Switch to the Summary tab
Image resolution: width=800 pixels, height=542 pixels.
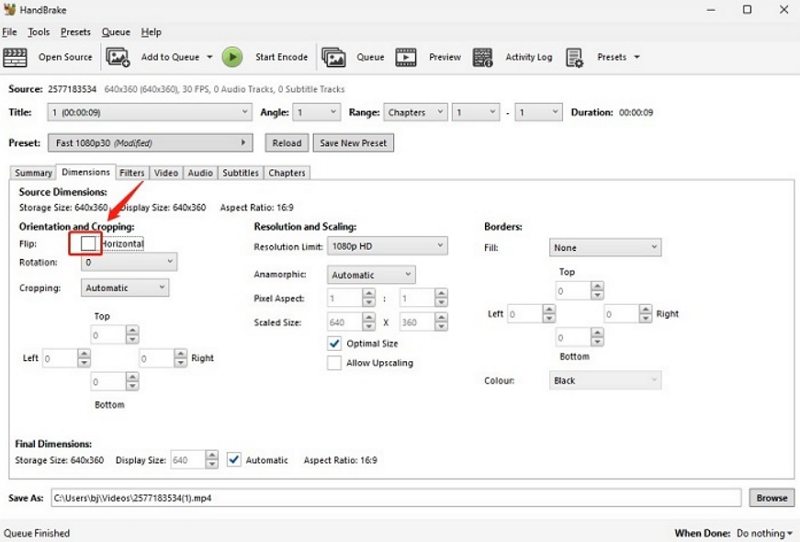click(x=33, y=173)
